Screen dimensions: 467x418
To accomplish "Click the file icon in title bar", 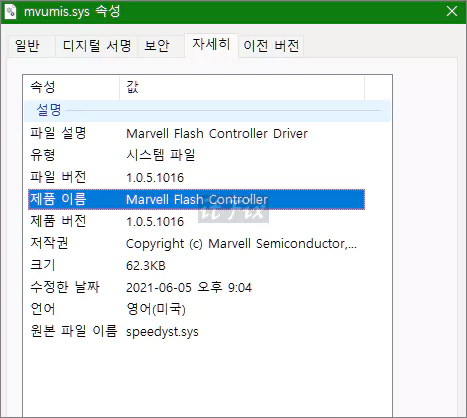I will (x=11, y=12).
